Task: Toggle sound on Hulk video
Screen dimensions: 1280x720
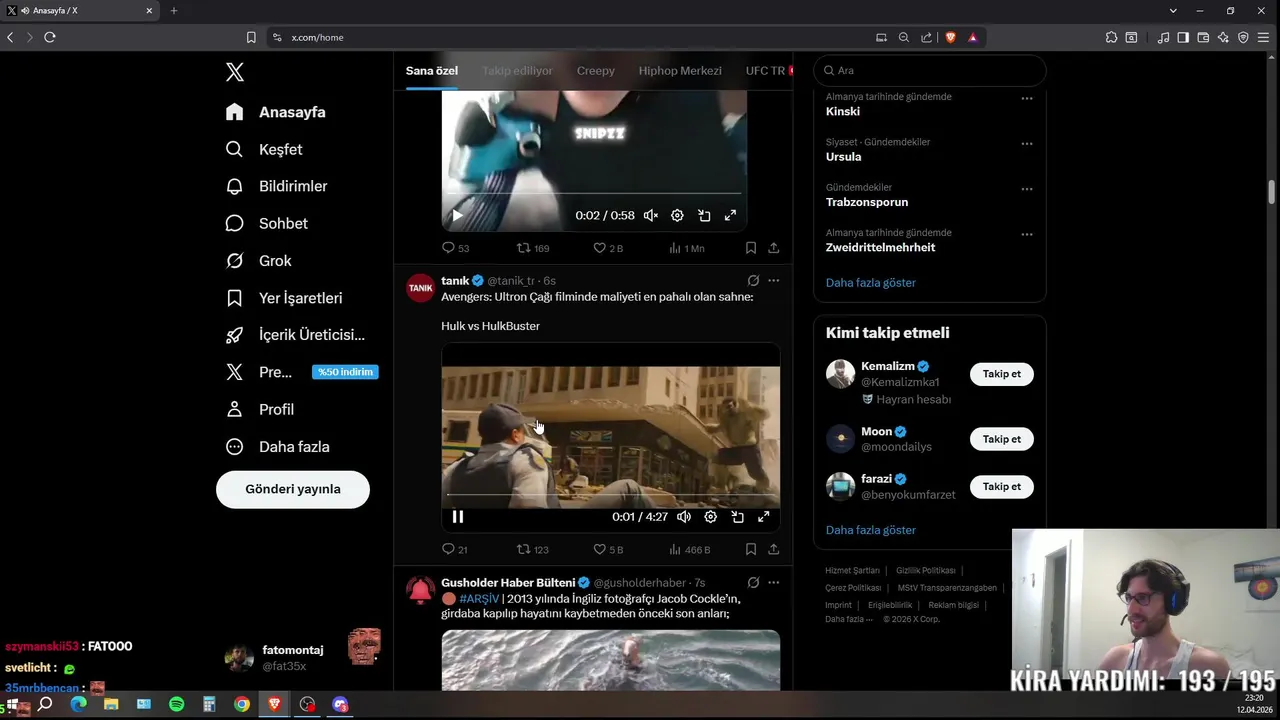Action: point(684,517)
